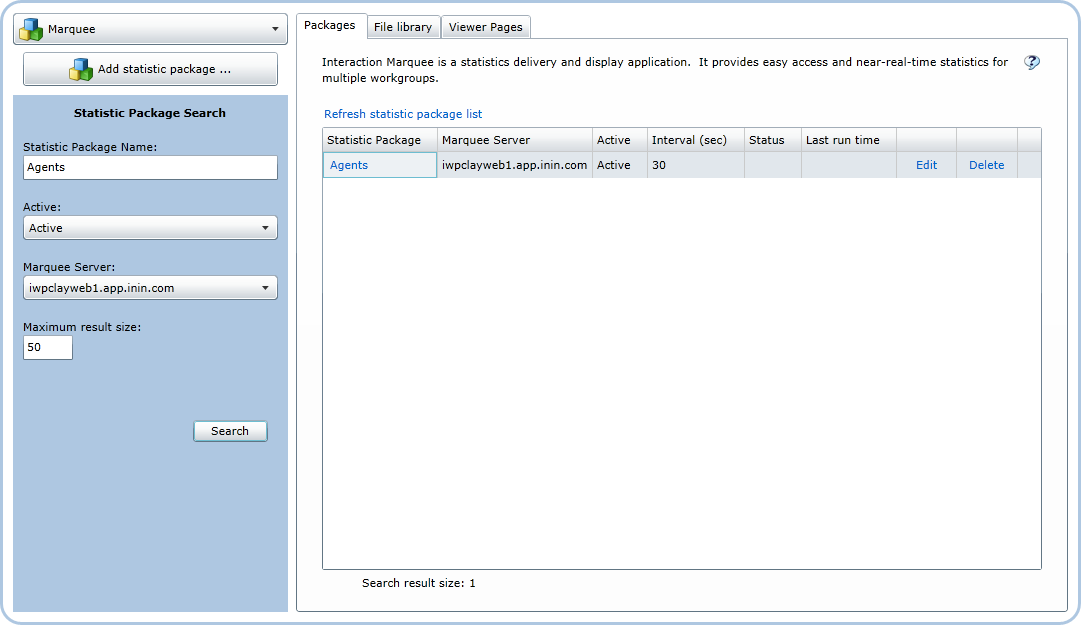
Task: Open the Marquee Server filter dropdown
Action: pyautogui.click(x=150, y=288)
